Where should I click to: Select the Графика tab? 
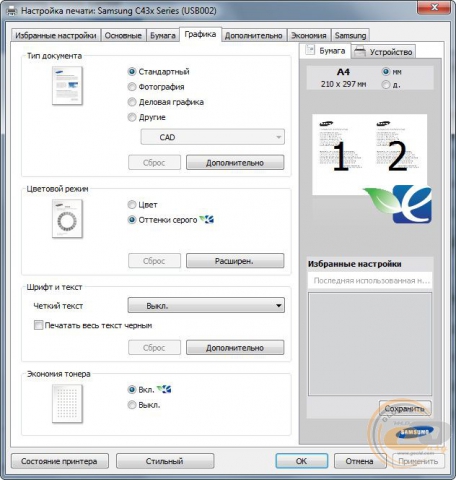pyautogui.click(x=200, y=34)
